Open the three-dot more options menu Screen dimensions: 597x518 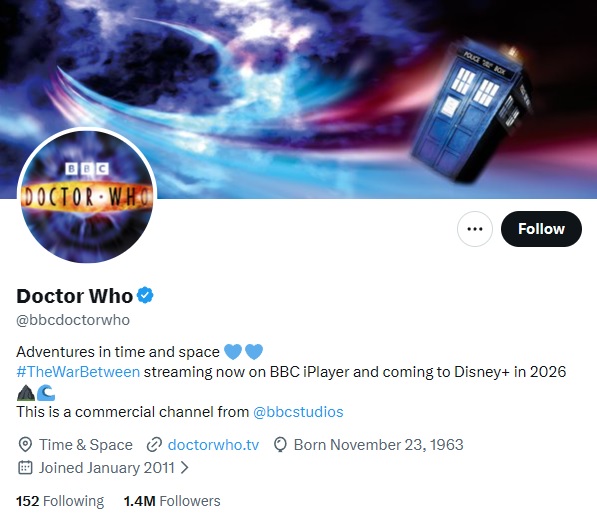click(475, 229)
